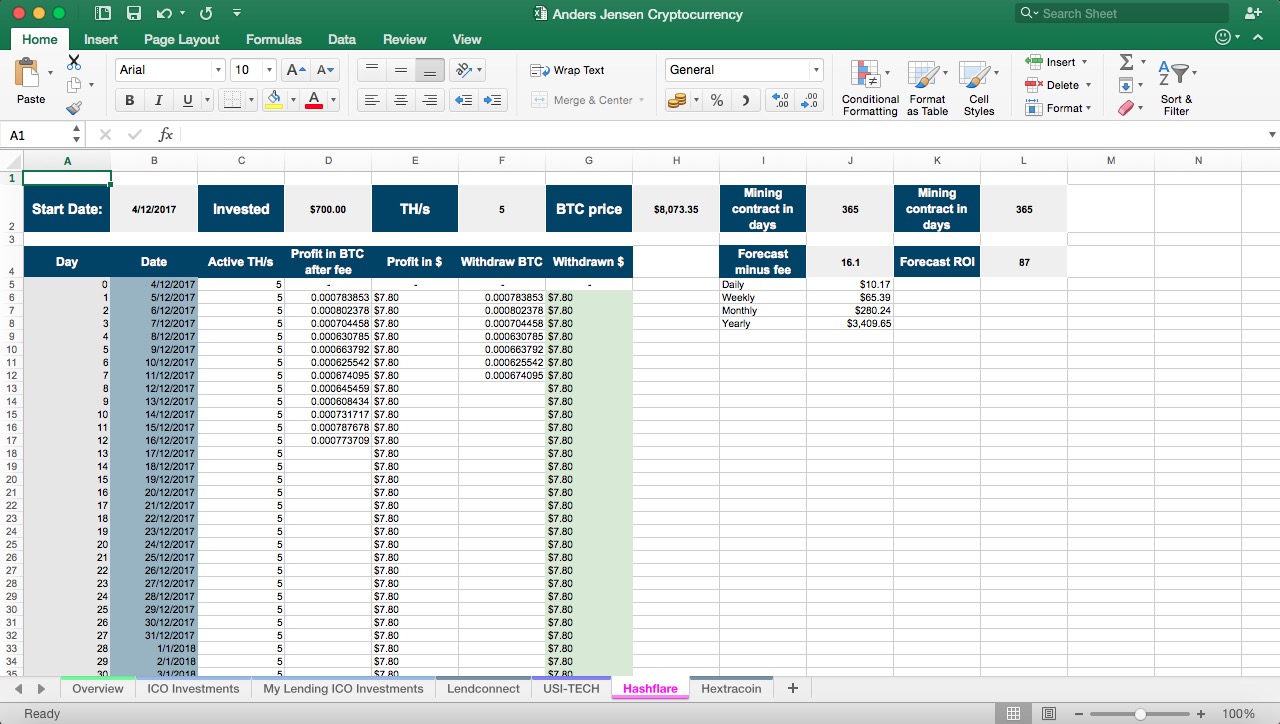This screenshot has height=724, width=1280.
Task: Switch to the Insert ribbon tab
Action: click(x=101, y=39)
